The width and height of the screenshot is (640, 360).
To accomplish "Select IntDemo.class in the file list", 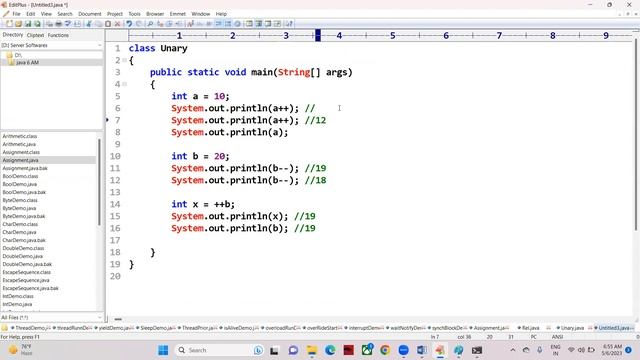I will point(18,296).
